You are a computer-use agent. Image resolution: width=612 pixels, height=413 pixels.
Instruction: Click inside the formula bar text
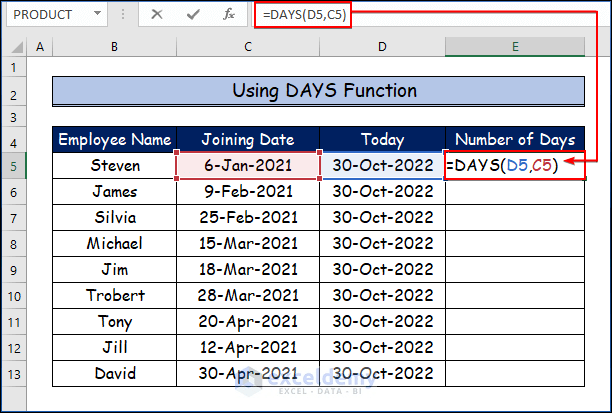click(x=303, y=14)
